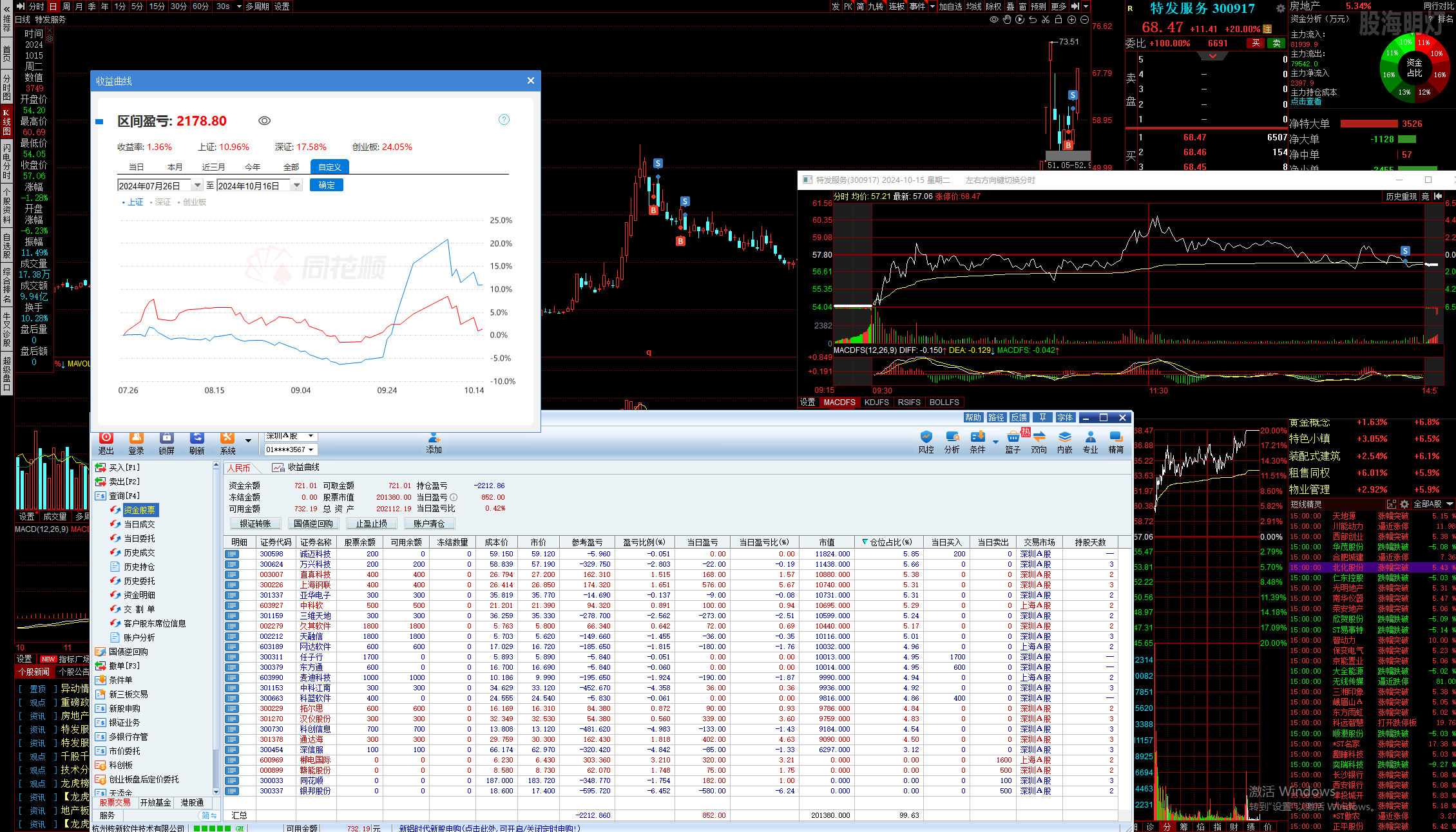Click the scissors tool on K-line chart
The height and width of the screenshot is (832, 1456).
point(1046,19)
